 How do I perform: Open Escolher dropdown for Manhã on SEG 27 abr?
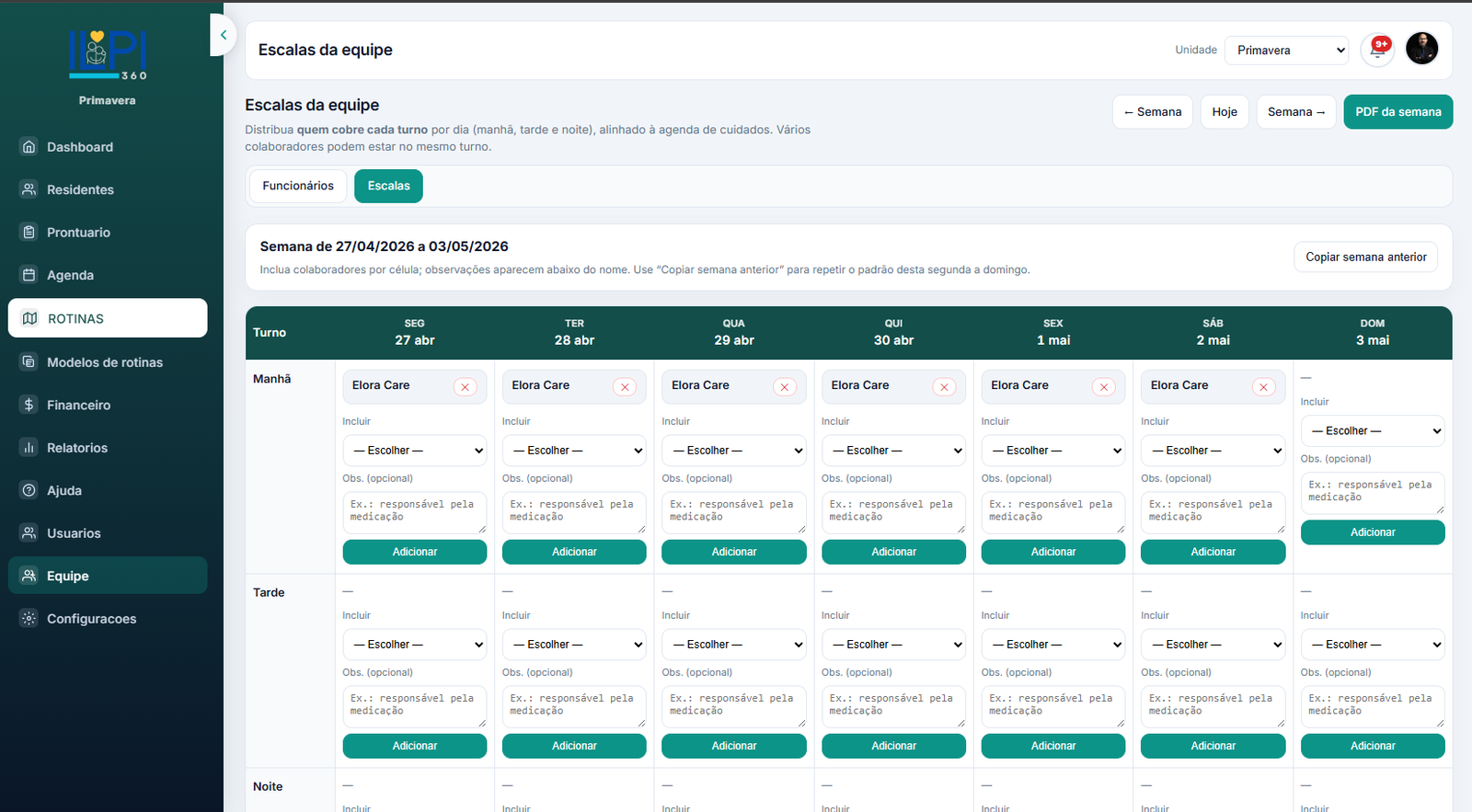(x=415, y=451)
